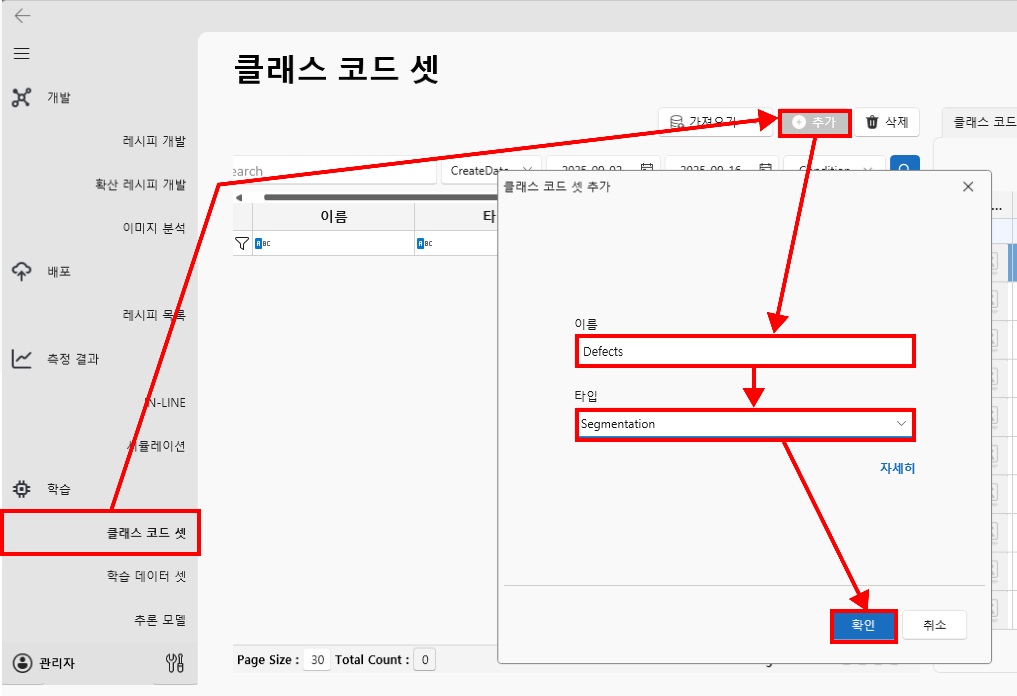Toggle the hamburger navigation menu
The height and width of the screenshot is (696, 1017).
click(x=21, y=54)
